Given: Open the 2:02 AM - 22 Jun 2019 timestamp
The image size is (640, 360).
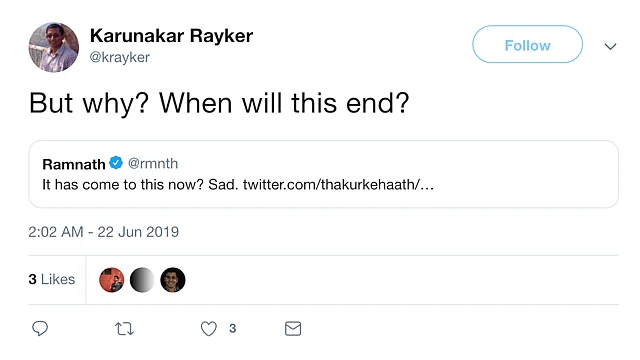Looking at the screenshot, I should (x=104, y=232).
